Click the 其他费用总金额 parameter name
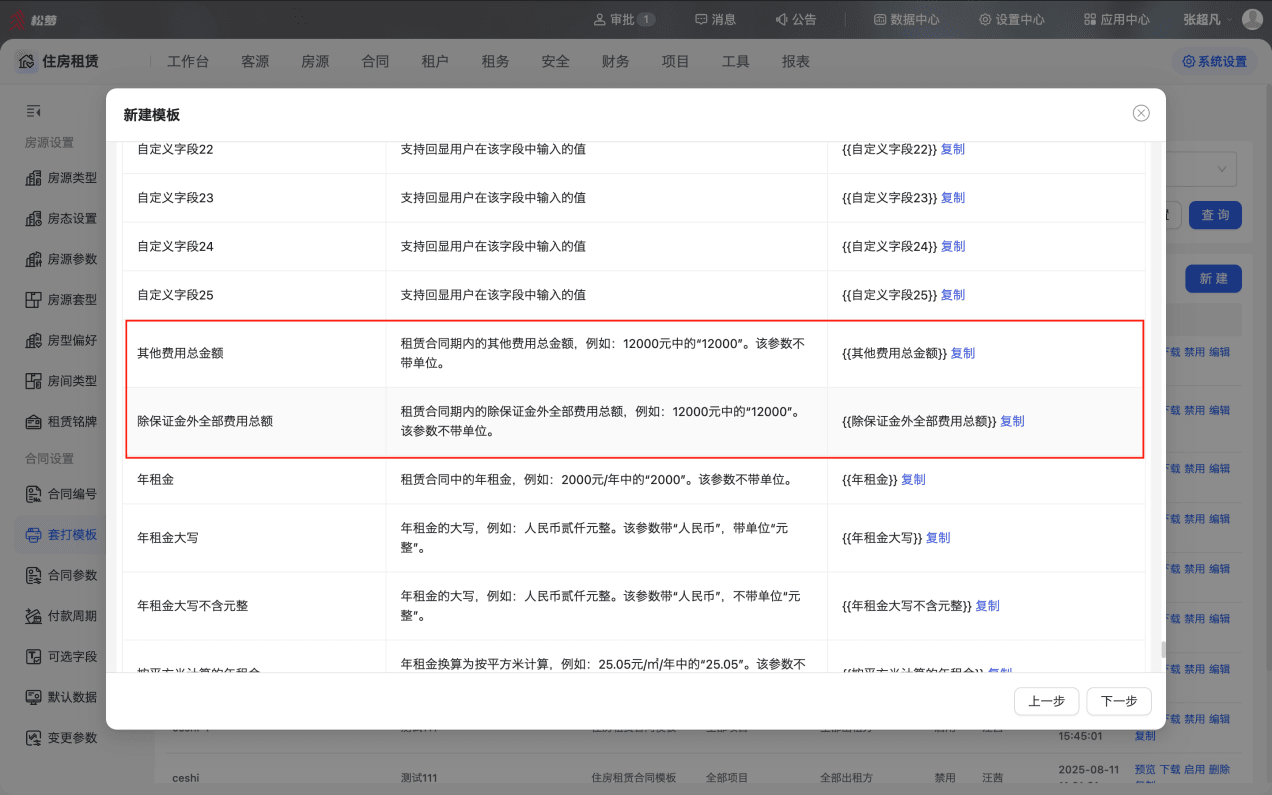The width and height of the screenshot is (1272, 795). click(180, 353)
